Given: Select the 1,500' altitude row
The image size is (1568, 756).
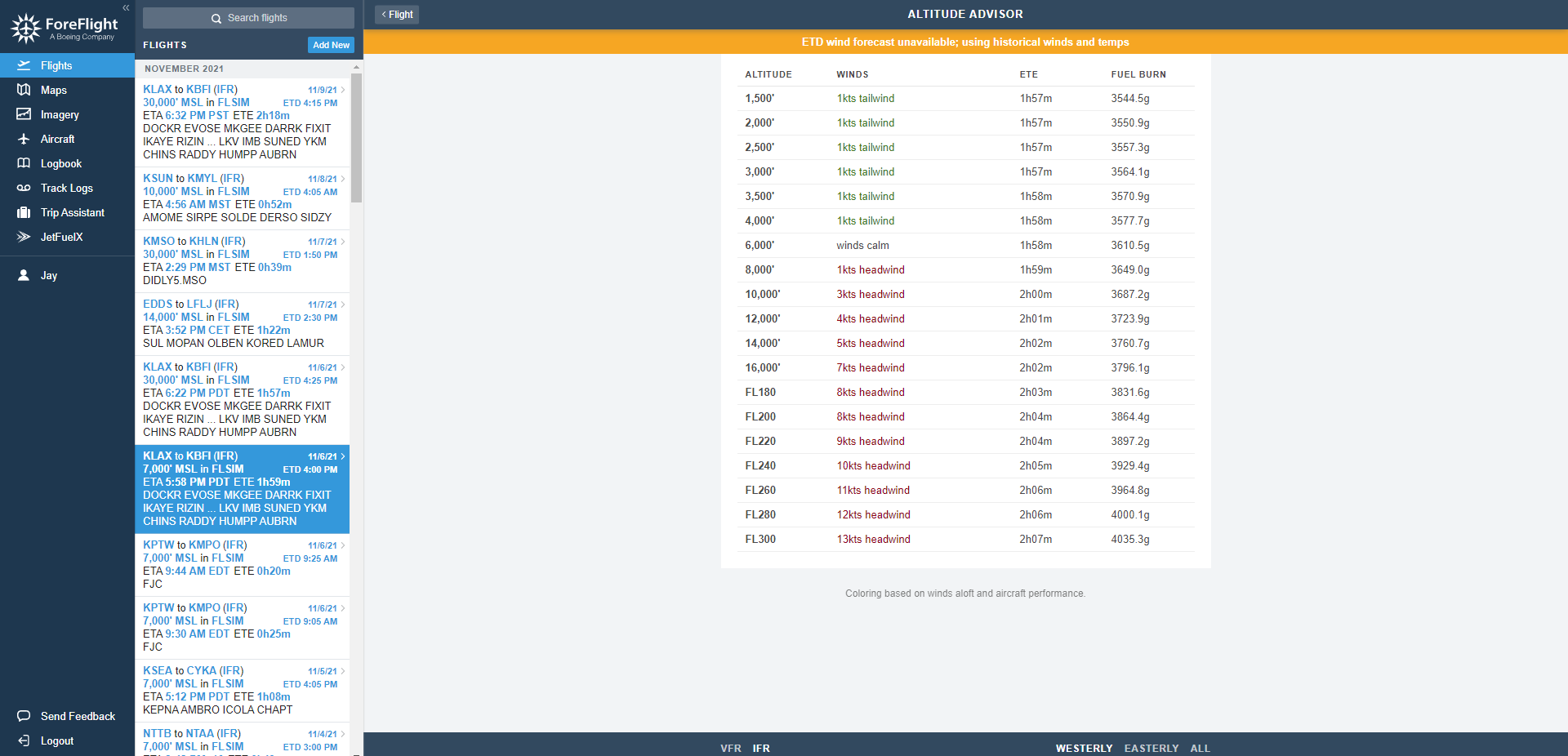Looking at the screenshot, I should tap(965, 99).
